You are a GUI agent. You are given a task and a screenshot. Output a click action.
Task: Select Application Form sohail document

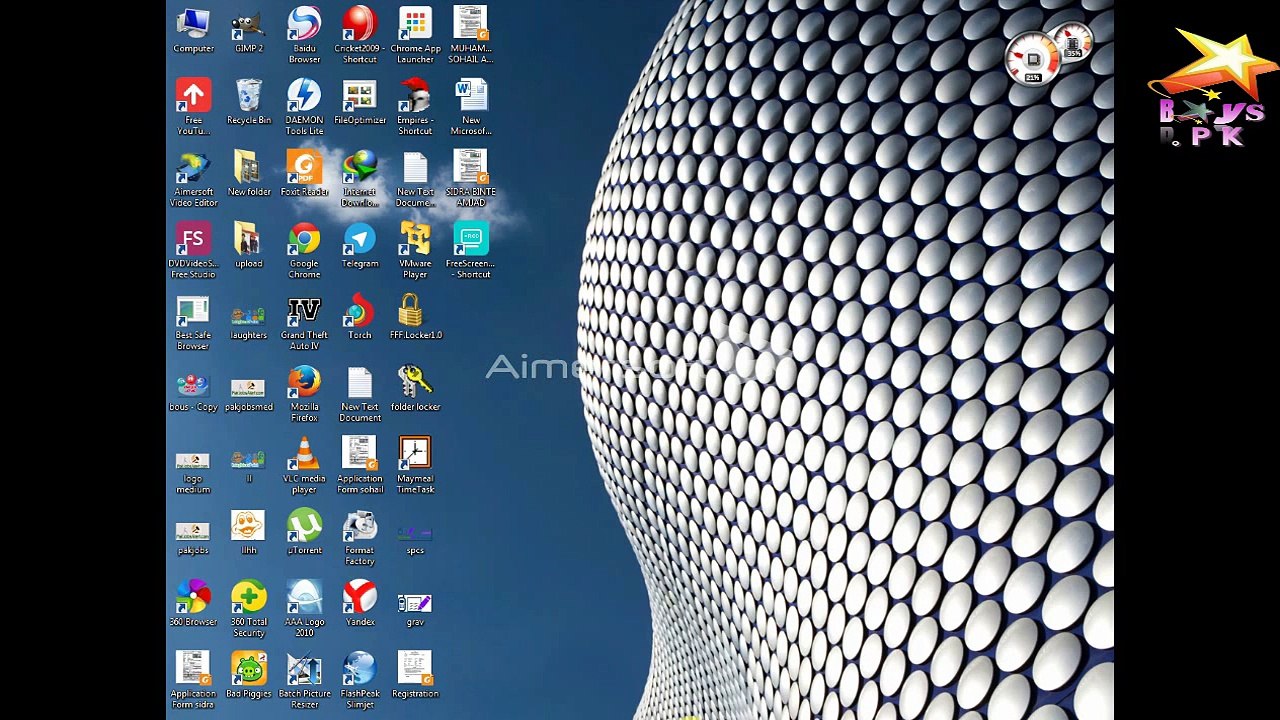[360, 465]
